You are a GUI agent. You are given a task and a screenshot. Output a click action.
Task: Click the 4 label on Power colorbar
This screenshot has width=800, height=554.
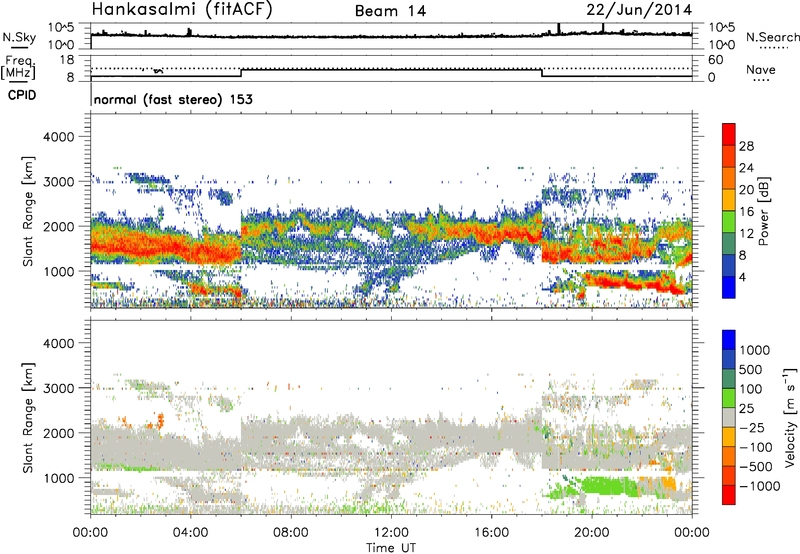tap(742, 277)
